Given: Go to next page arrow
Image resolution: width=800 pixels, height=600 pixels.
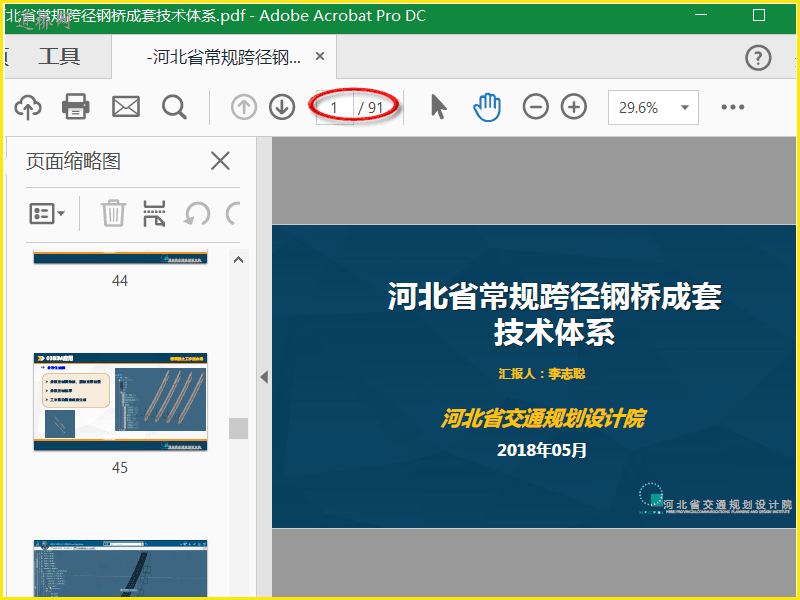Looking at the screenshot, I should [x=282, y=107].
